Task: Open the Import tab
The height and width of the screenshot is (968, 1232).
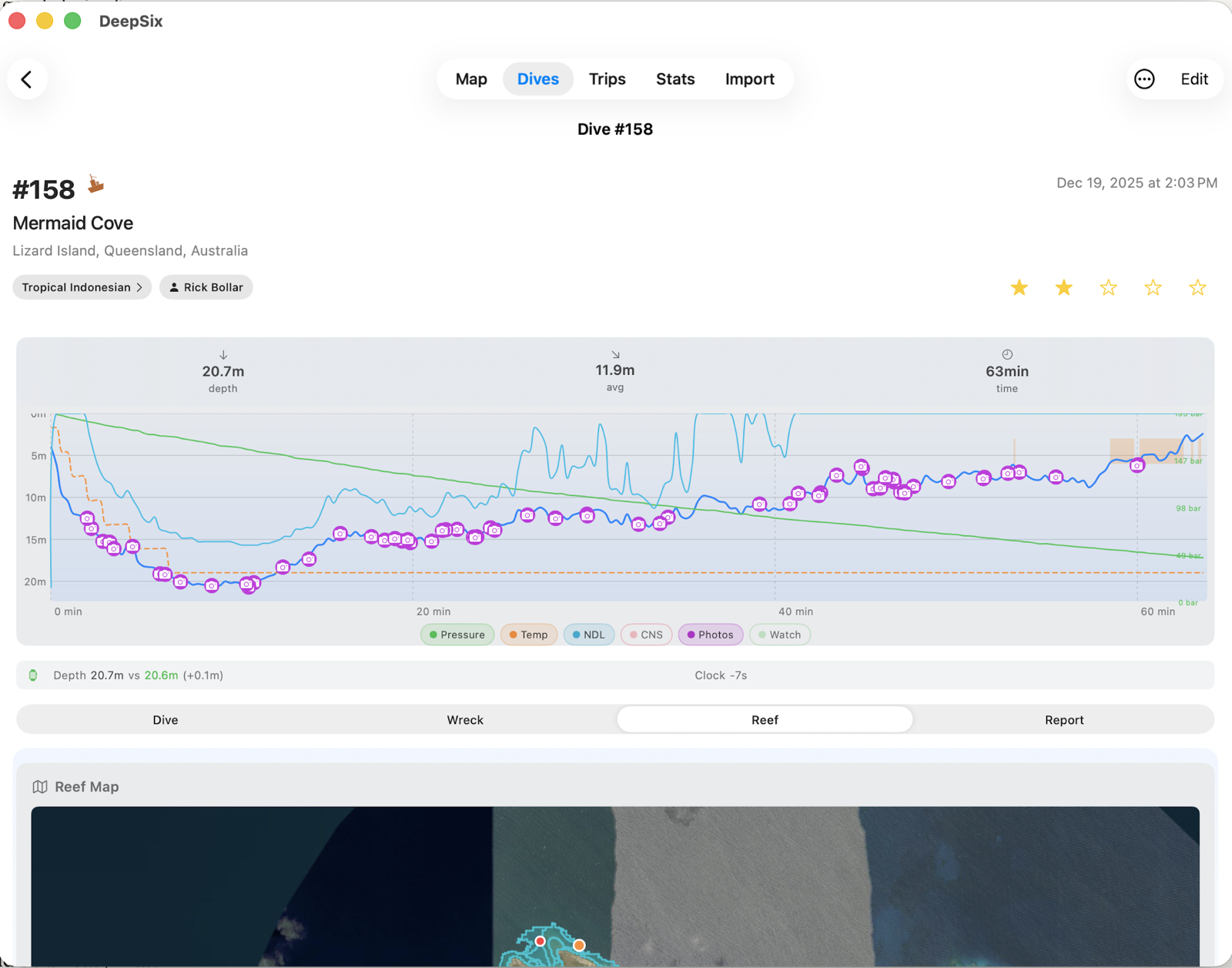Action: 750,79
